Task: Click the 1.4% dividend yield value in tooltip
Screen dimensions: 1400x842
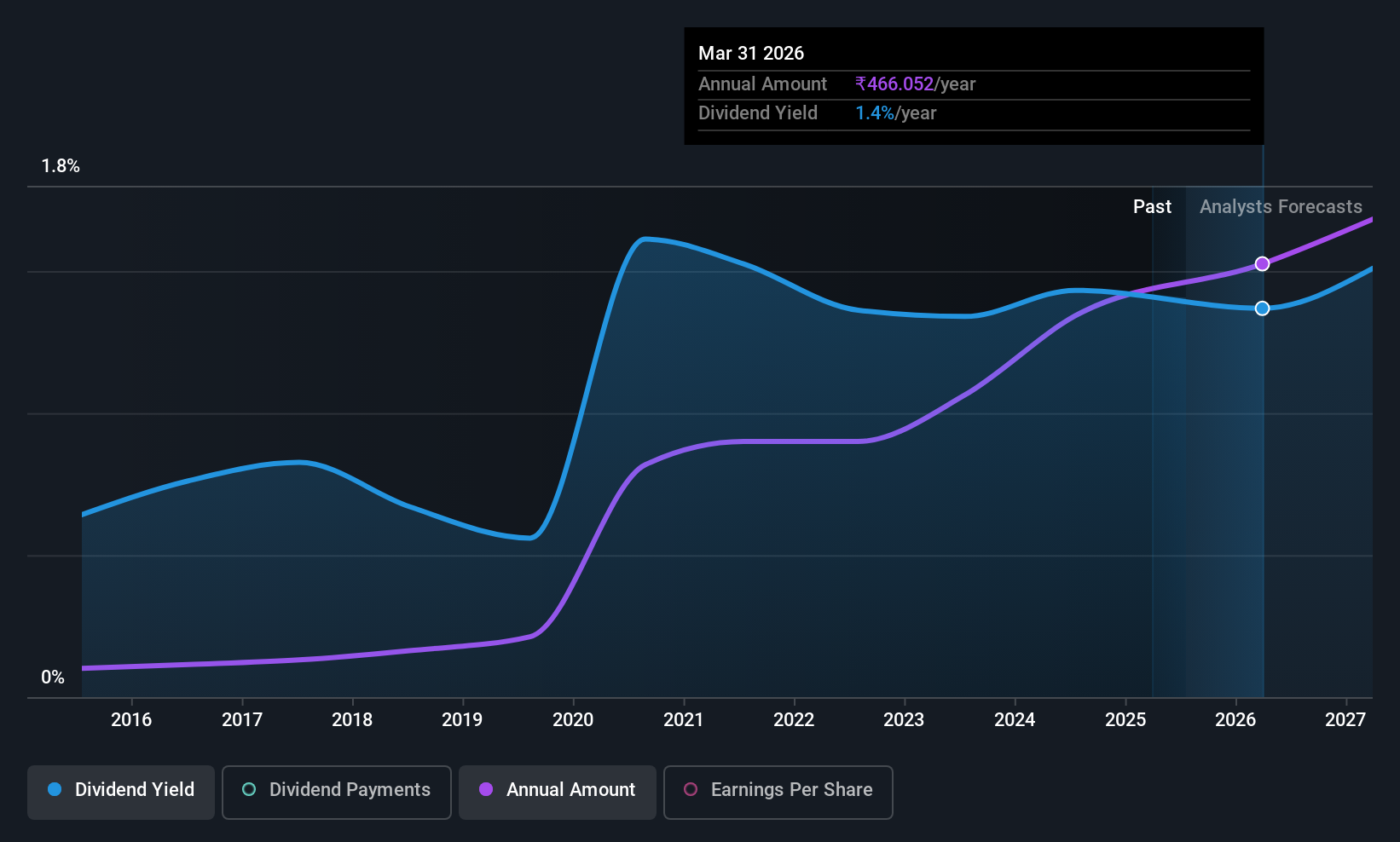Action: click(875, 113)
